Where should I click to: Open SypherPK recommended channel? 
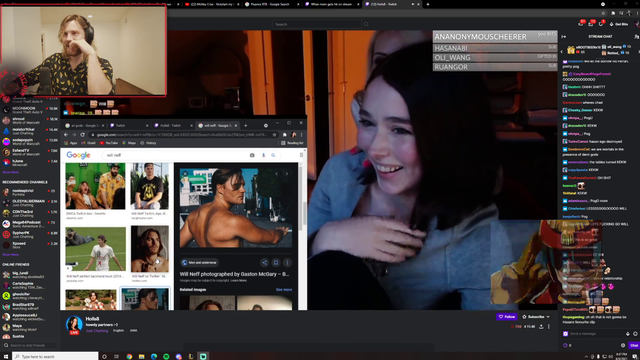click(29, 235)
